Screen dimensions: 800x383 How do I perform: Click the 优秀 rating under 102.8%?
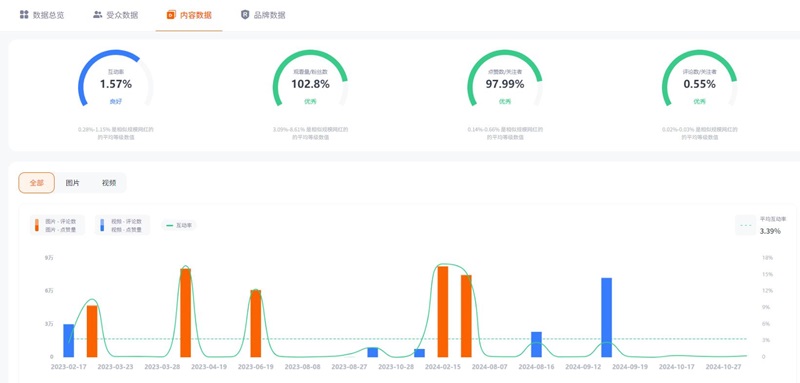(x=310, y=101)
